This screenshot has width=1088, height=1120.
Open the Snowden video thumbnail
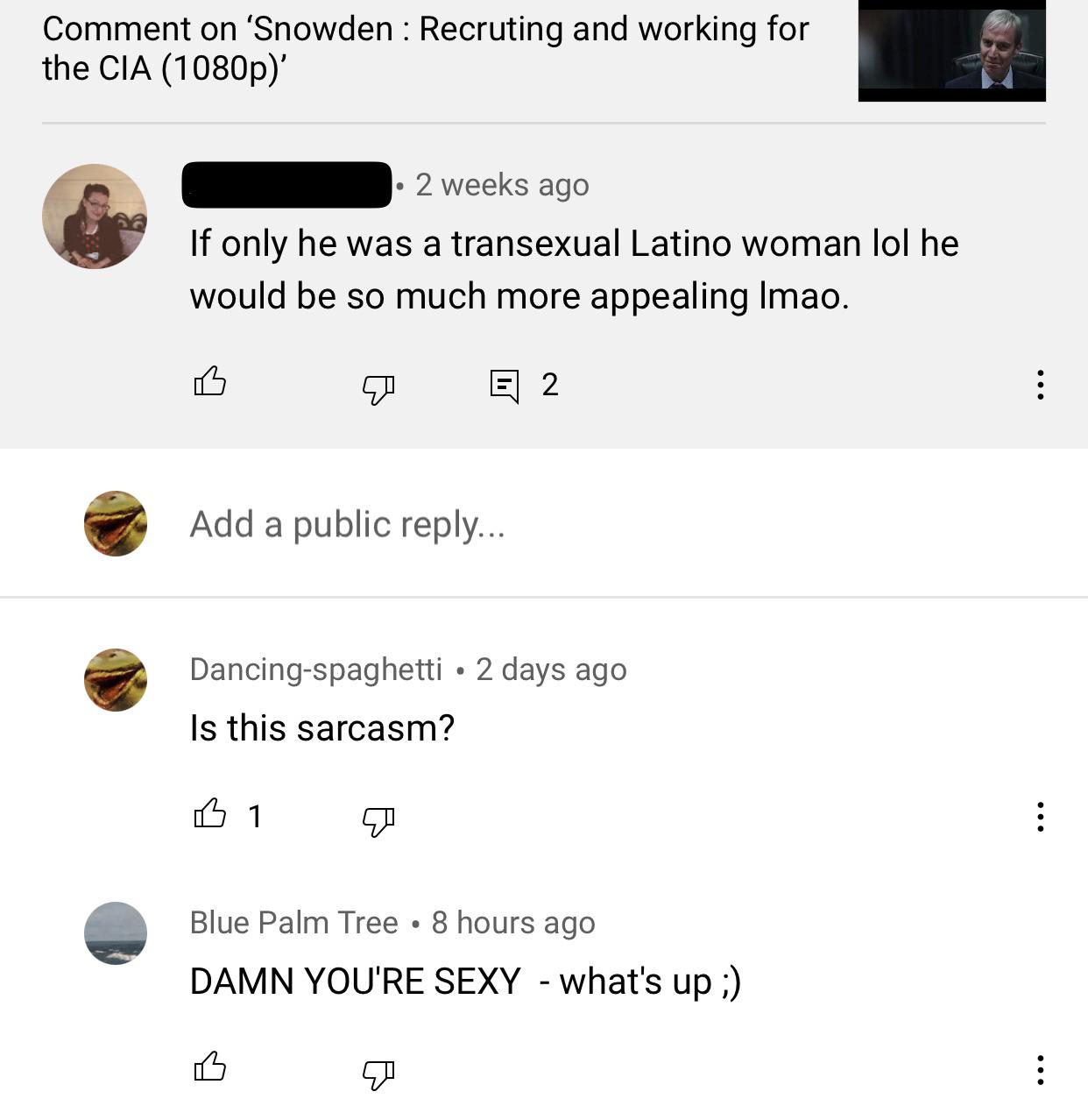952,51
